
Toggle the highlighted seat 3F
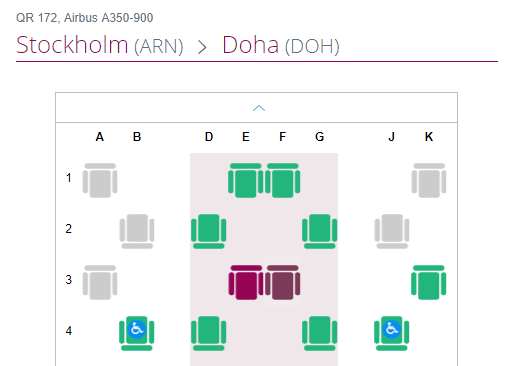pyautogui.click(x=283, y=282)
